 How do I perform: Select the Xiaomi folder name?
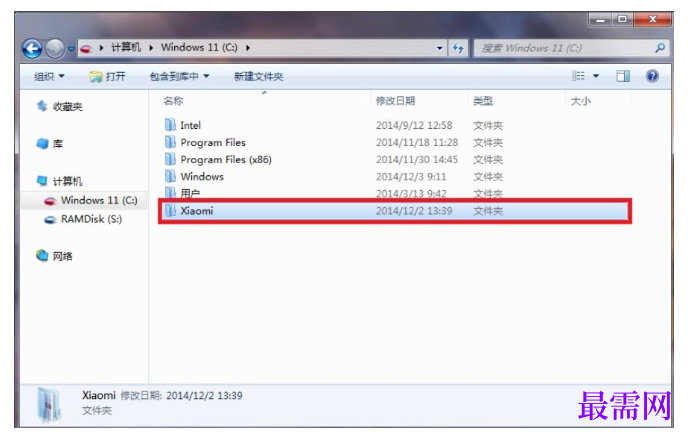pyautogui.click(x=197, y=211)
